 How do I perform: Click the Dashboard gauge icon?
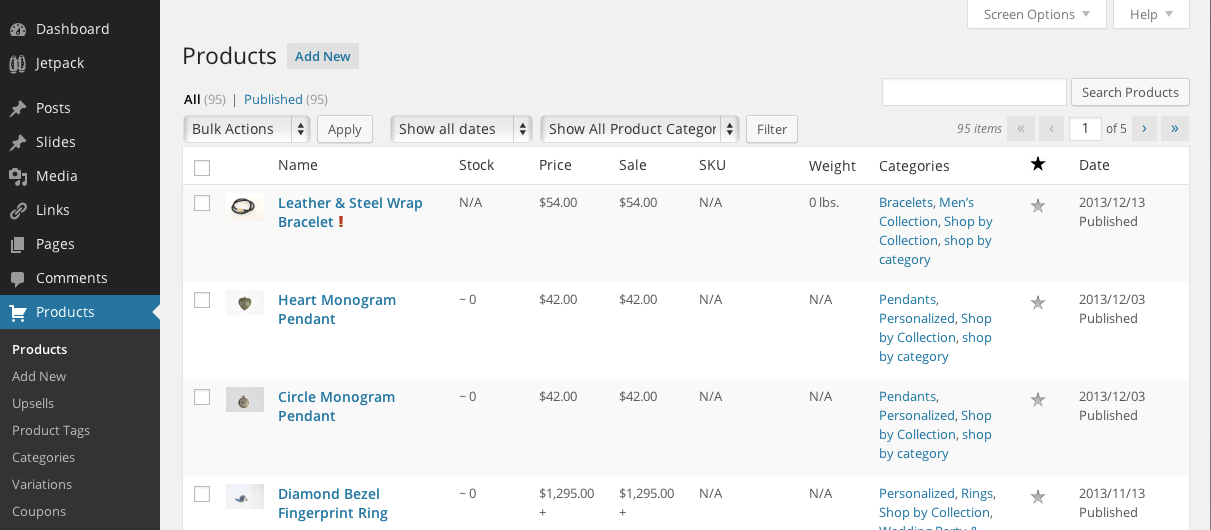17,29
